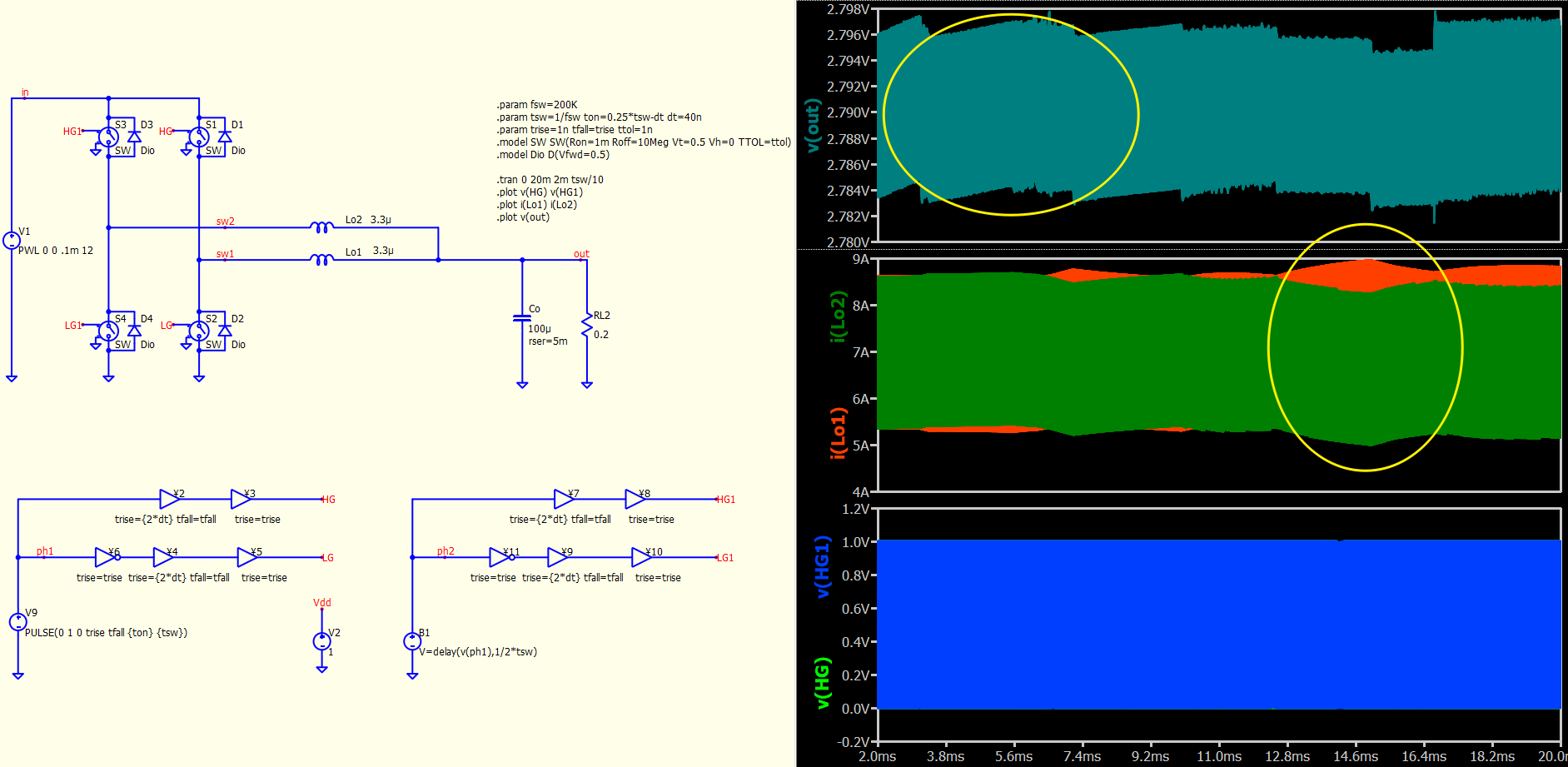Click the '.model Dio D(Vfwd=0.5)' directive

coord(553,155)
